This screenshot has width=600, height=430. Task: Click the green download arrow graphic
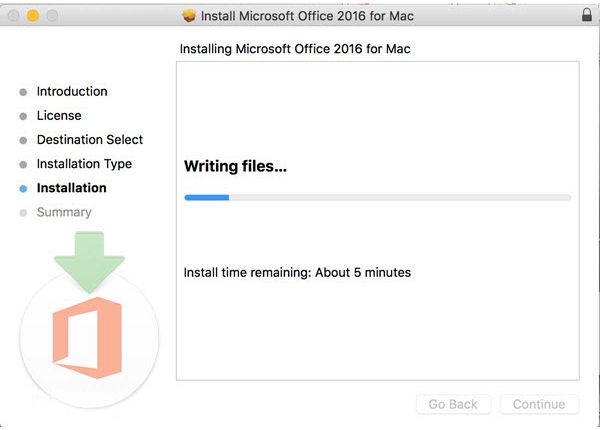point(90,262)
